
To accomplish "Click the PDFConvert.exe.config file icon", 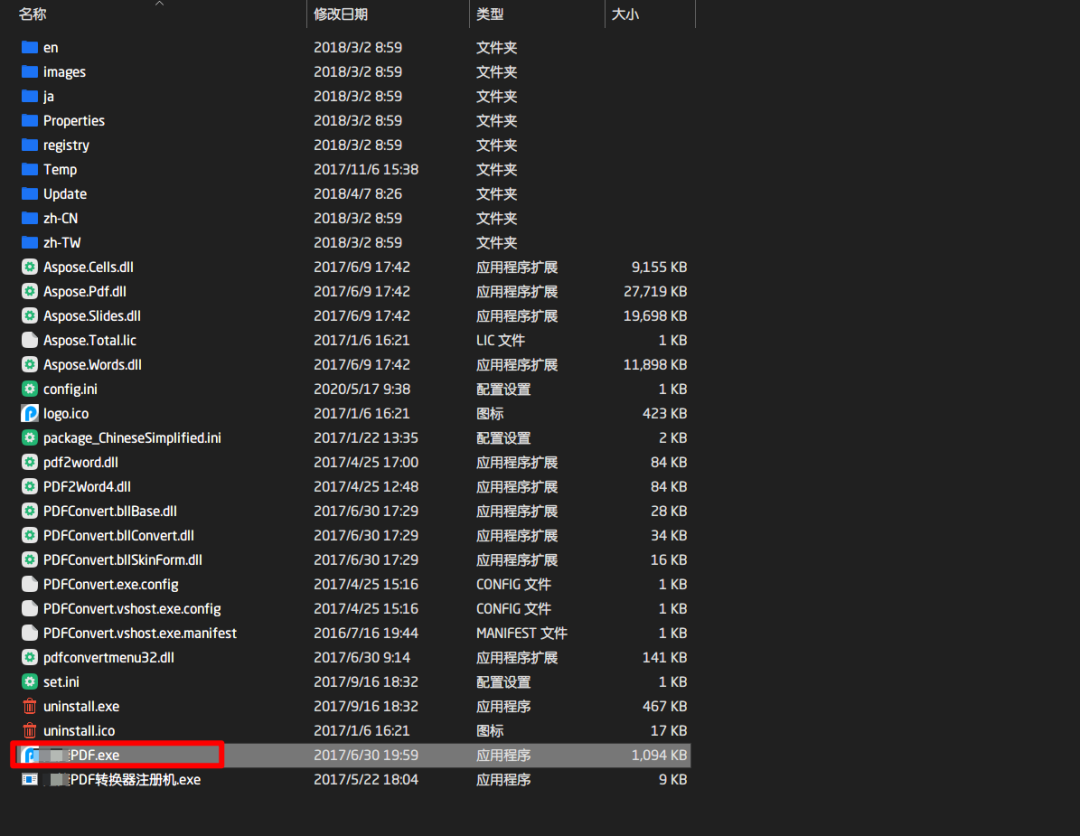I will coord(30,585).
